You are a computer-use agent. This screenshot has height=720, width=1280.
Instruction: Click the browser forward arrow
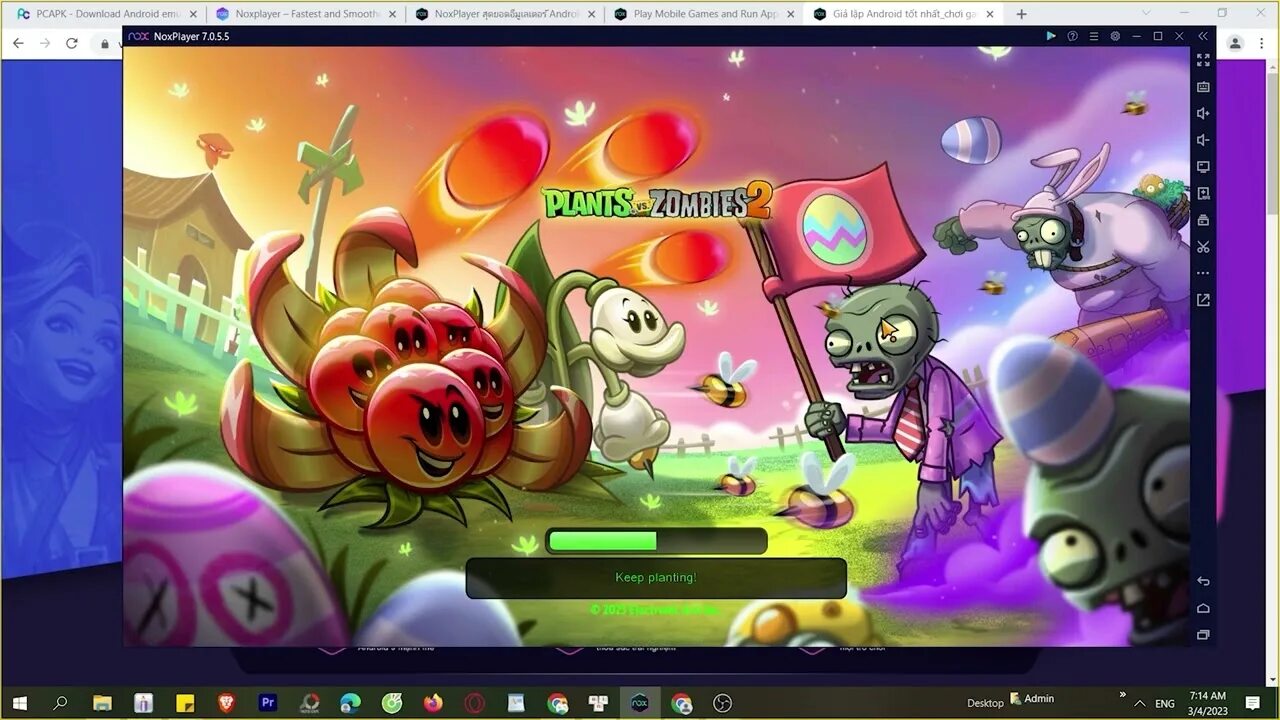coord(45,43)
